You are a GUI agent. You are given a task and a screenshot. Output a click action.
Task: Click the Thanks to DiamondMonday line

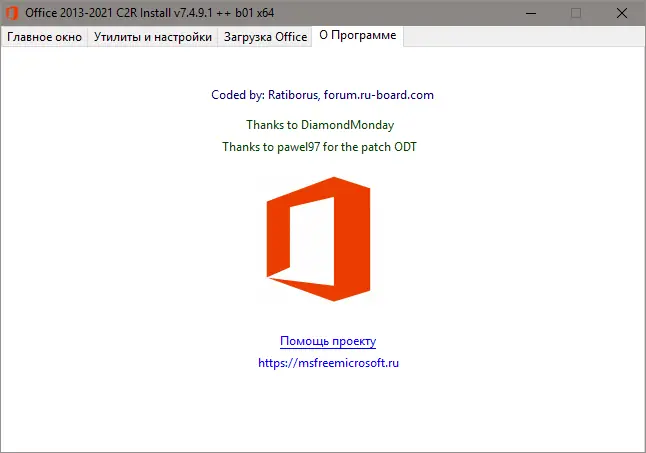point(320,125)
